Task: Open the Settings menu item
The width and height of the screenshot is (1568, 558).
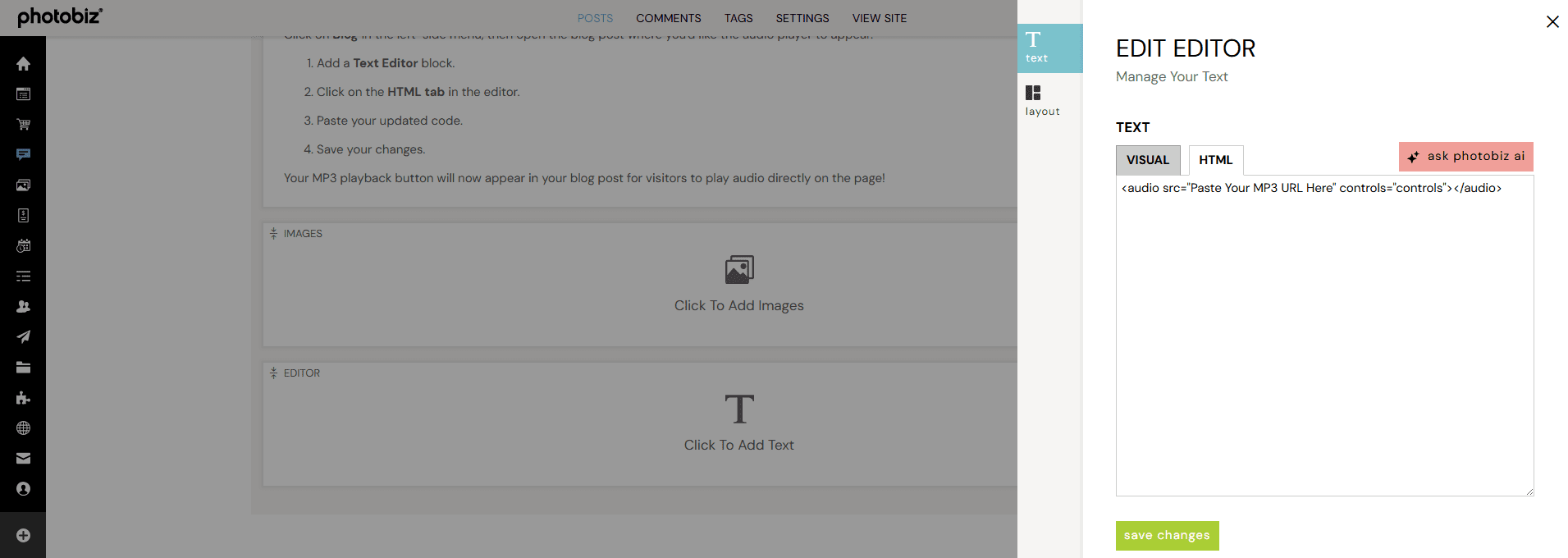Action: pyautogui.click(x=802, y=18)
